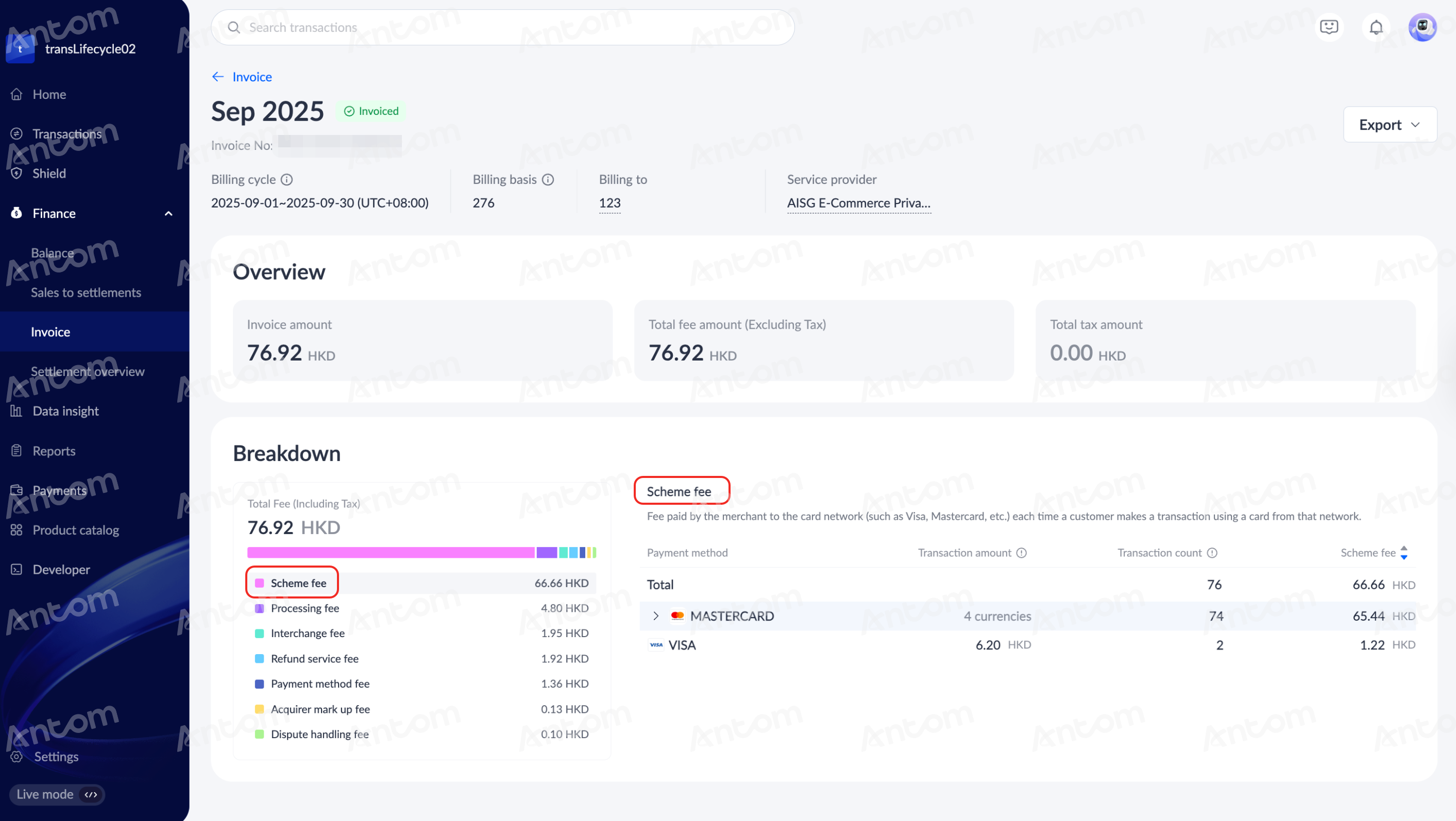Click the Search transactions field

502,27
